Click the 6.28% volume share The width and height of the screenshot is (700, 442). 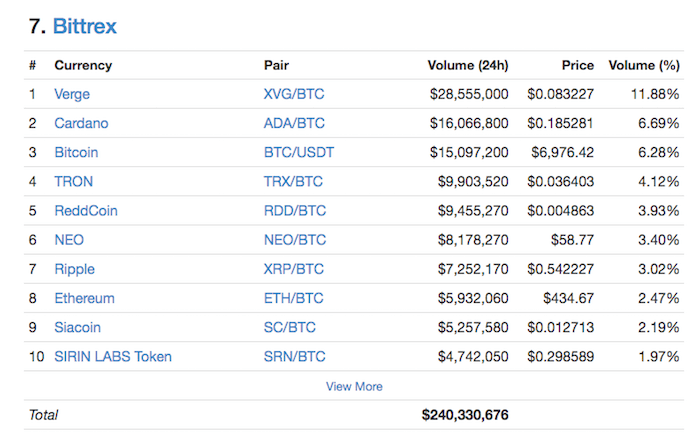click(x=658, y=152)
